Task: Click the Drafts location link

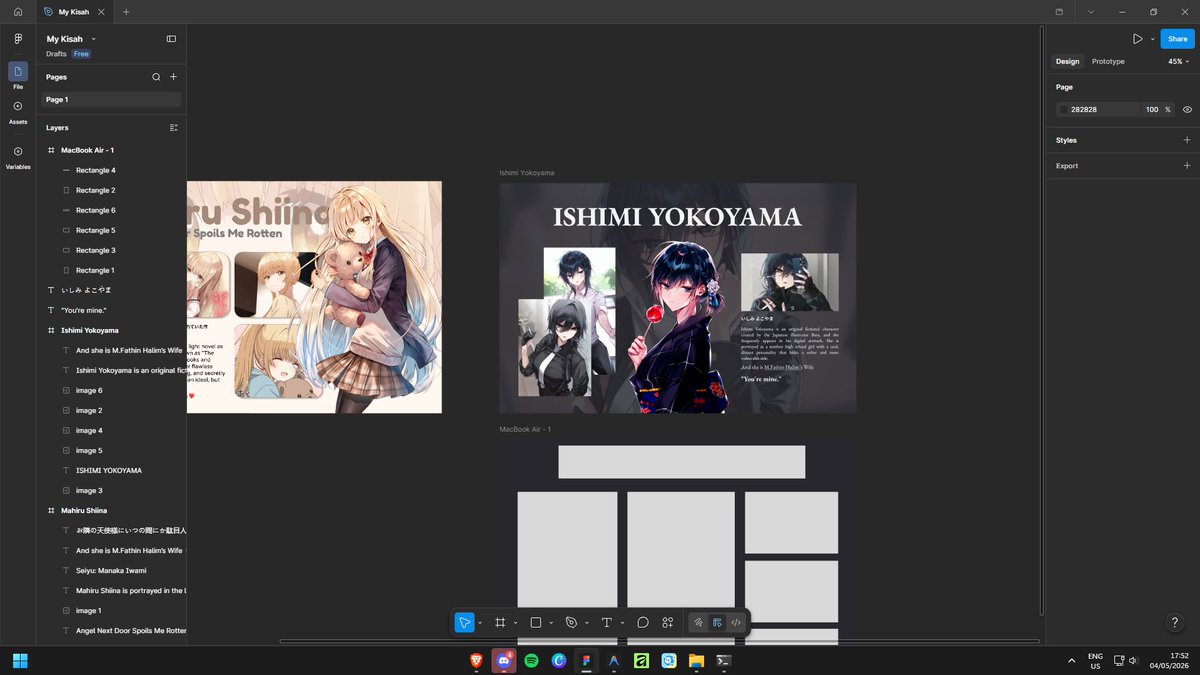Action: click(56, 54)
